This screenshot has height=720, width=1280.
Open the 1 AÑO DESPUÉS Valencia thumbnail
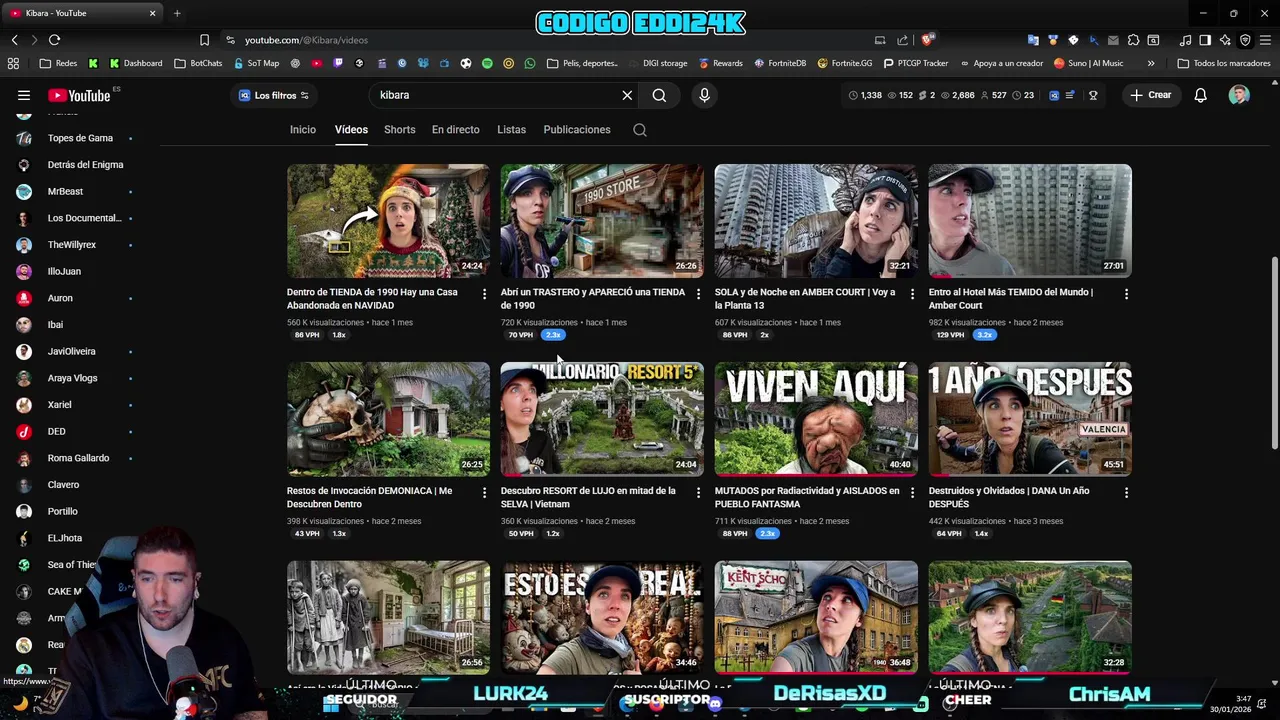pyautogui.click(x=1030, y=418)
